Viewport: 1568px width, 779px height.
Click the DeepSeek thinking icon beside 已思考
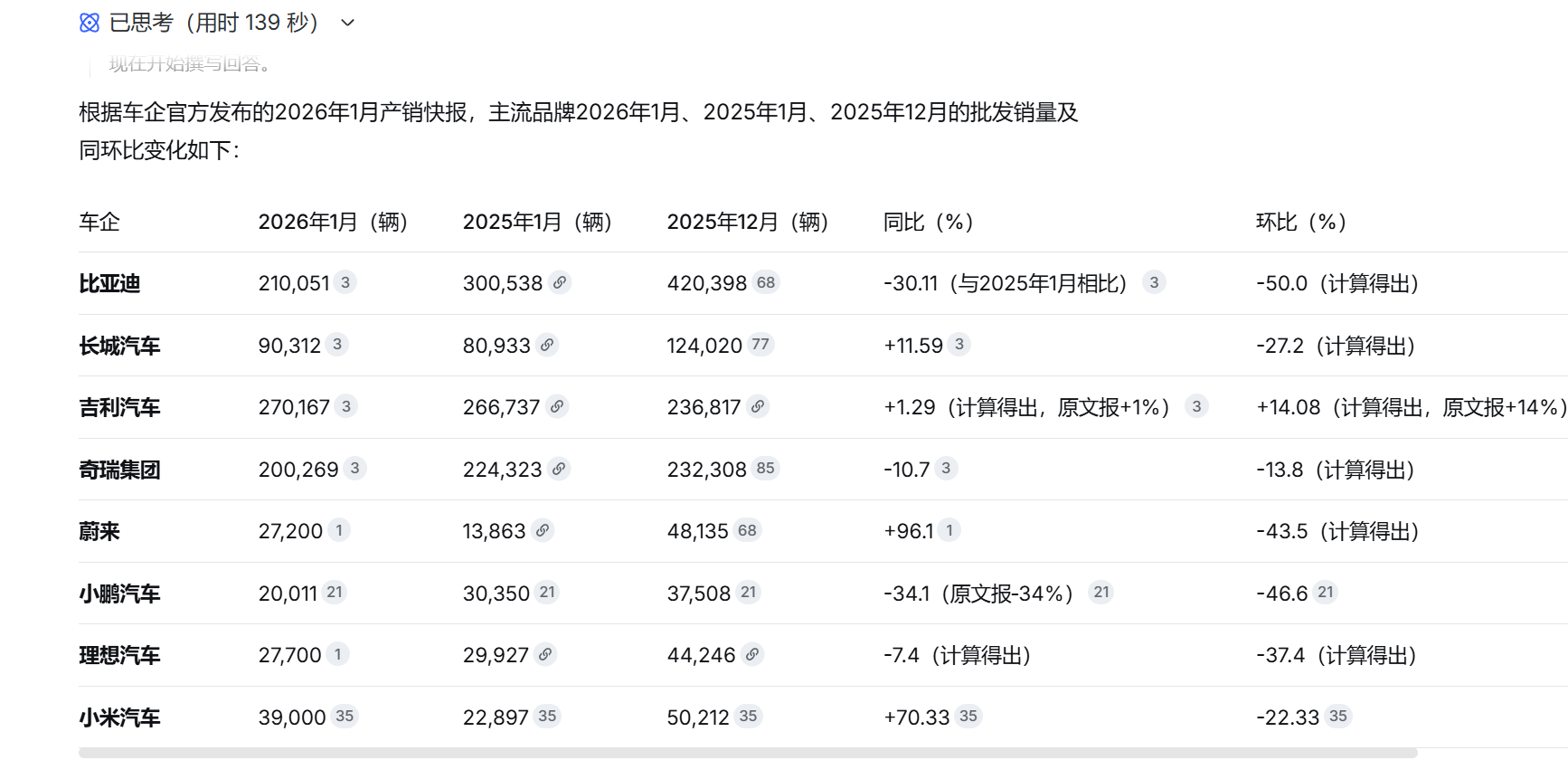click(x=90, y=24)
